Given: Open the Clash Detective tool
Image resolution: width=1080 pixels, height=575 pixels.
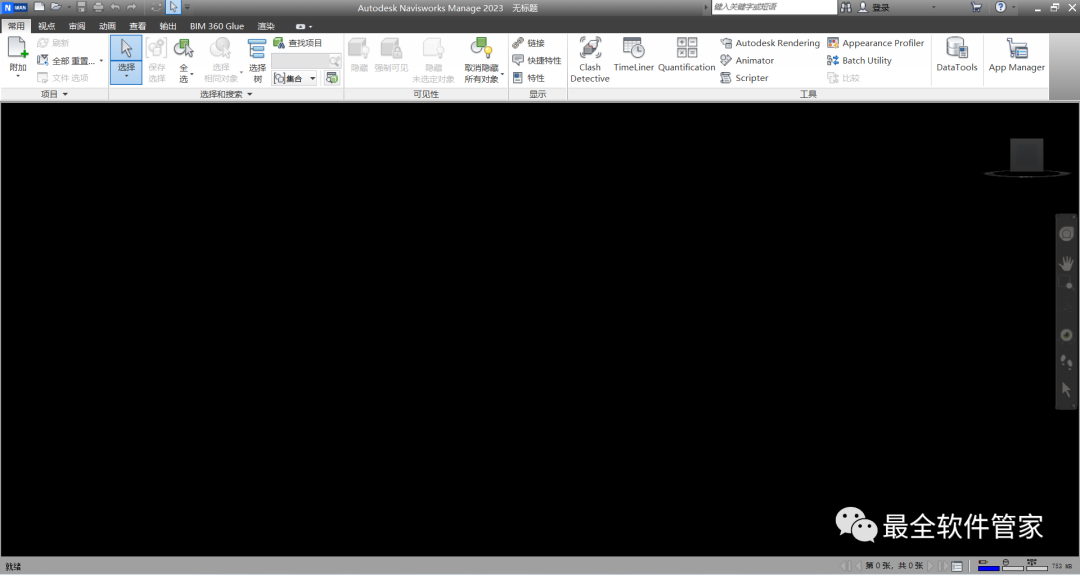Looking at the screenshot, I should pos(590,59).
